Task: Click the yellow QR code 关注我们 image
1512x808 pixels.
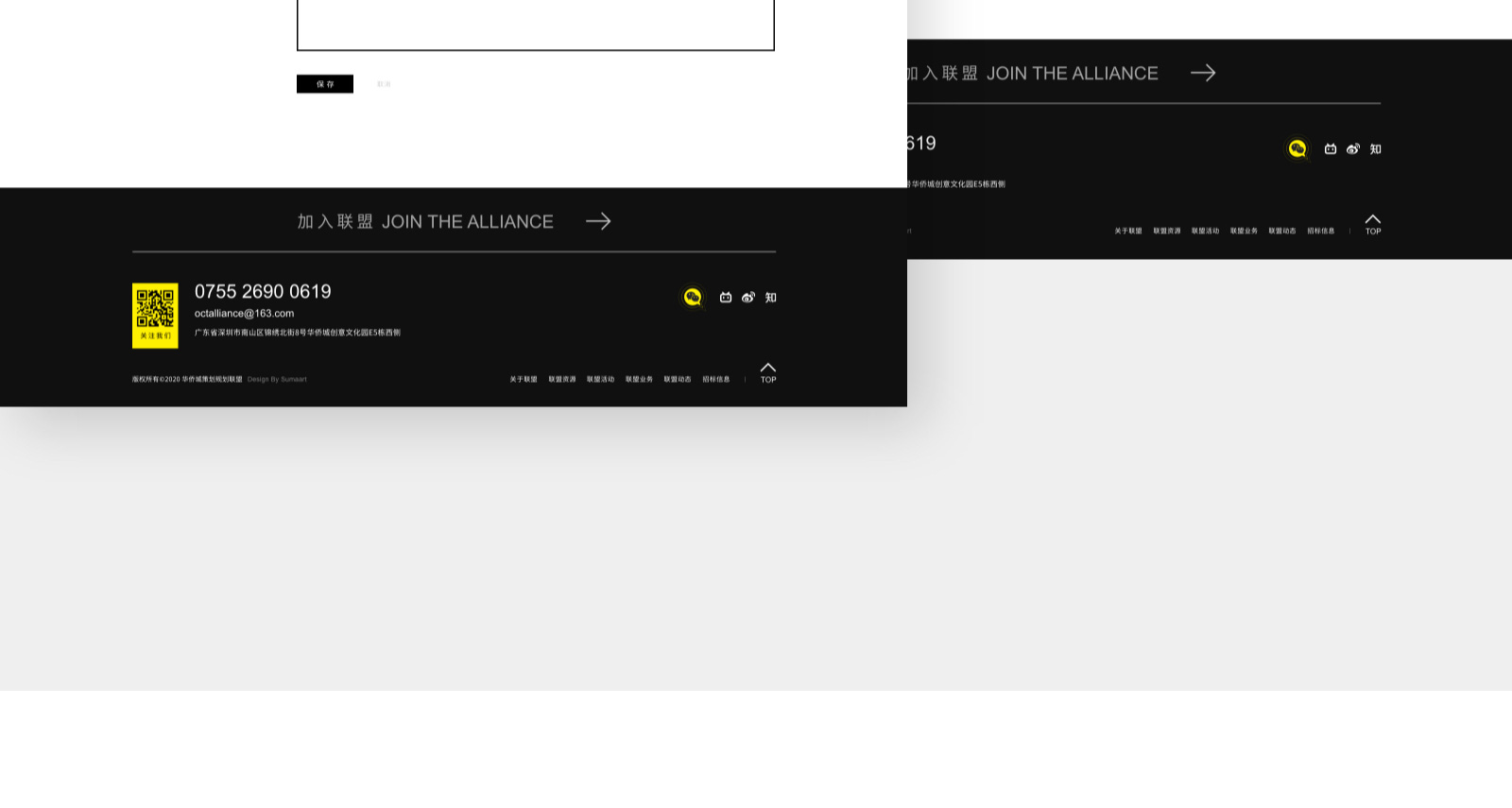Action: [x=155, y=316]
